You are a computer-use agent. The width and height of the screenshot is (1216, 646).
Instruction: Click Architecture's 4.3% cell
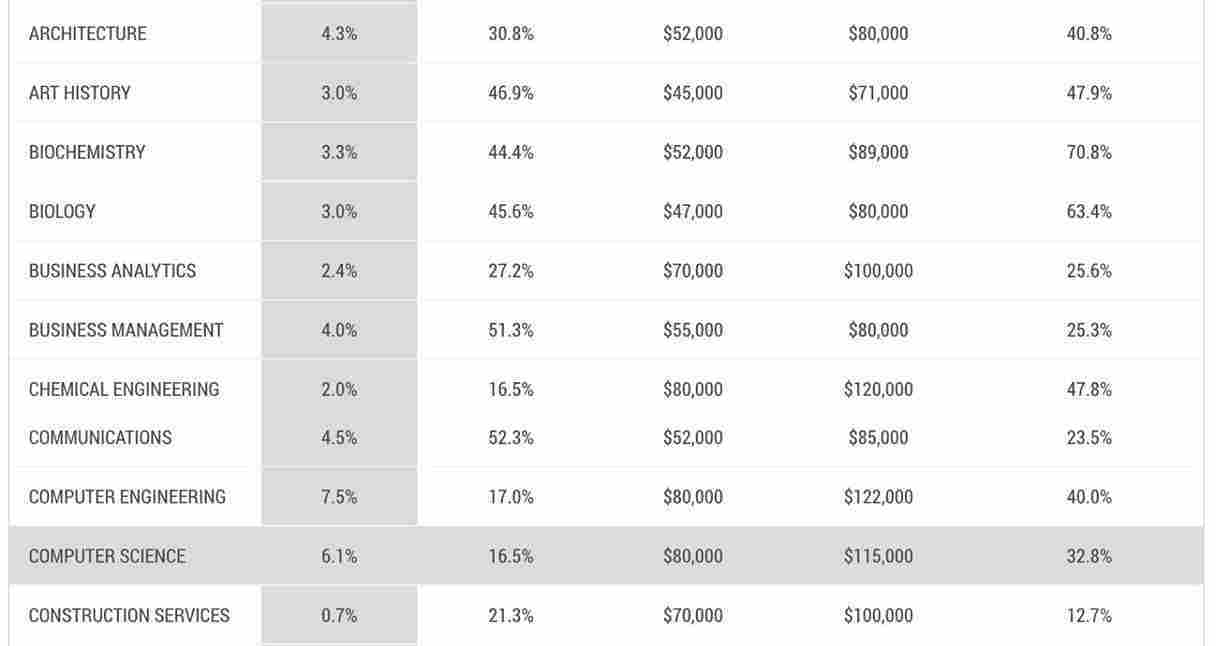click(339, 34)
